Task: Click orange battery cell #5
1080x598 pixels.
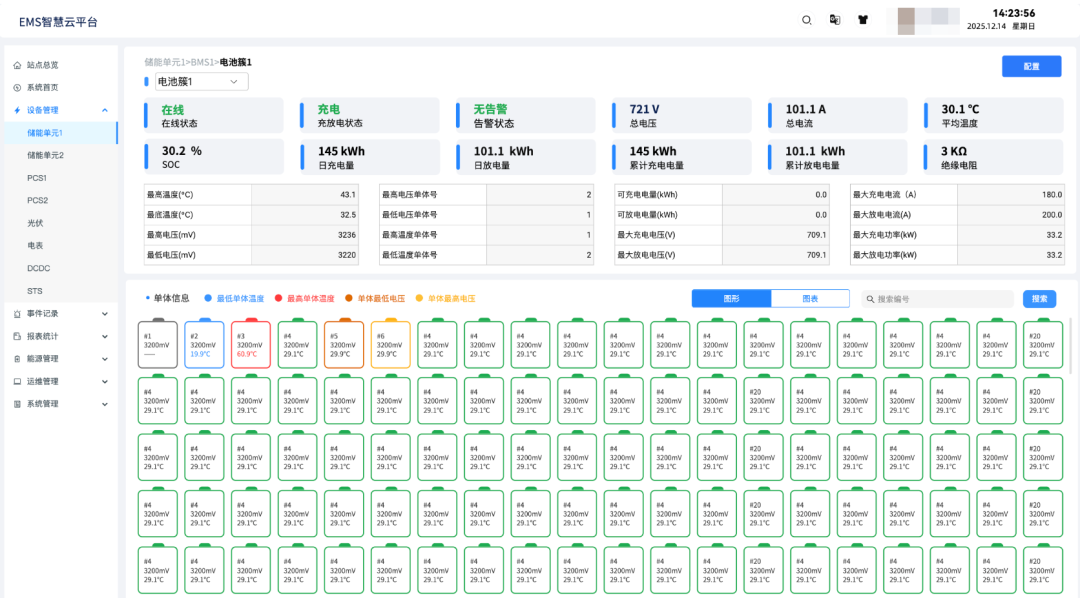Action: point(344,344)
